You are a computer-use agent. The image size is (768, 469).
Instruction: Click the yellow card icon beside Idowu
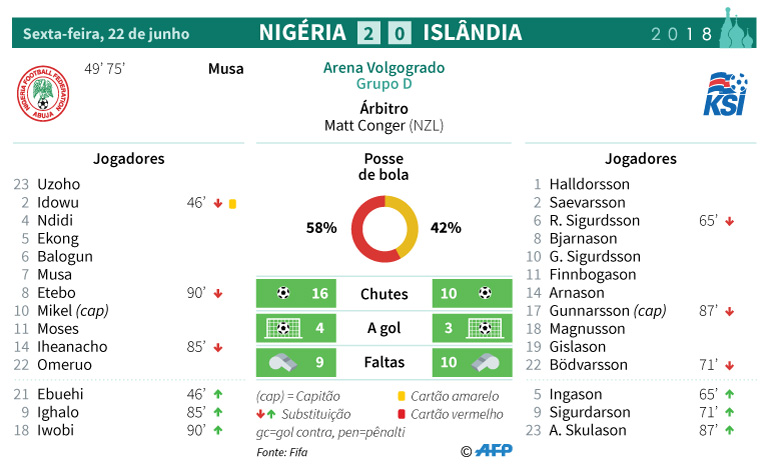(233, 204)
